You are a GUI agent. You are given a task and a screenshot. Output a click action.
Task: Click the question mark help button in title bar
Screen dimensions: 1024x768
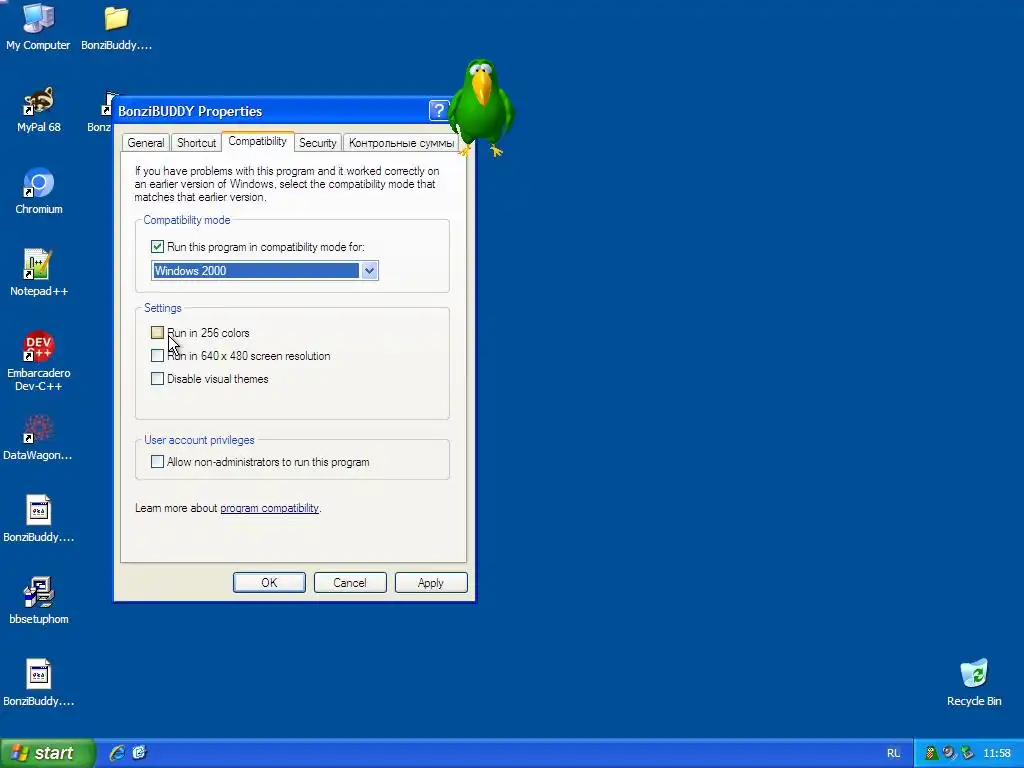[x=439, y=110]
